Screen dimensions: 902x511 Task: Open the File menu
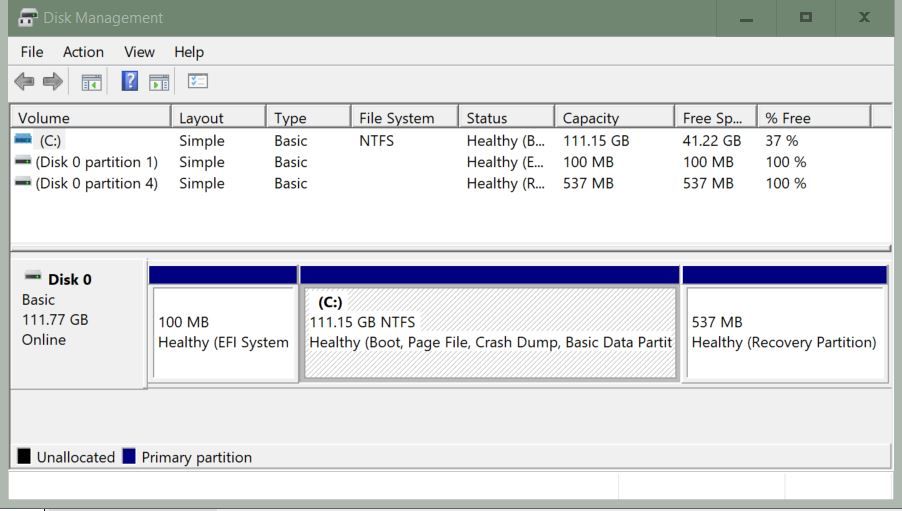click(32, 52)
